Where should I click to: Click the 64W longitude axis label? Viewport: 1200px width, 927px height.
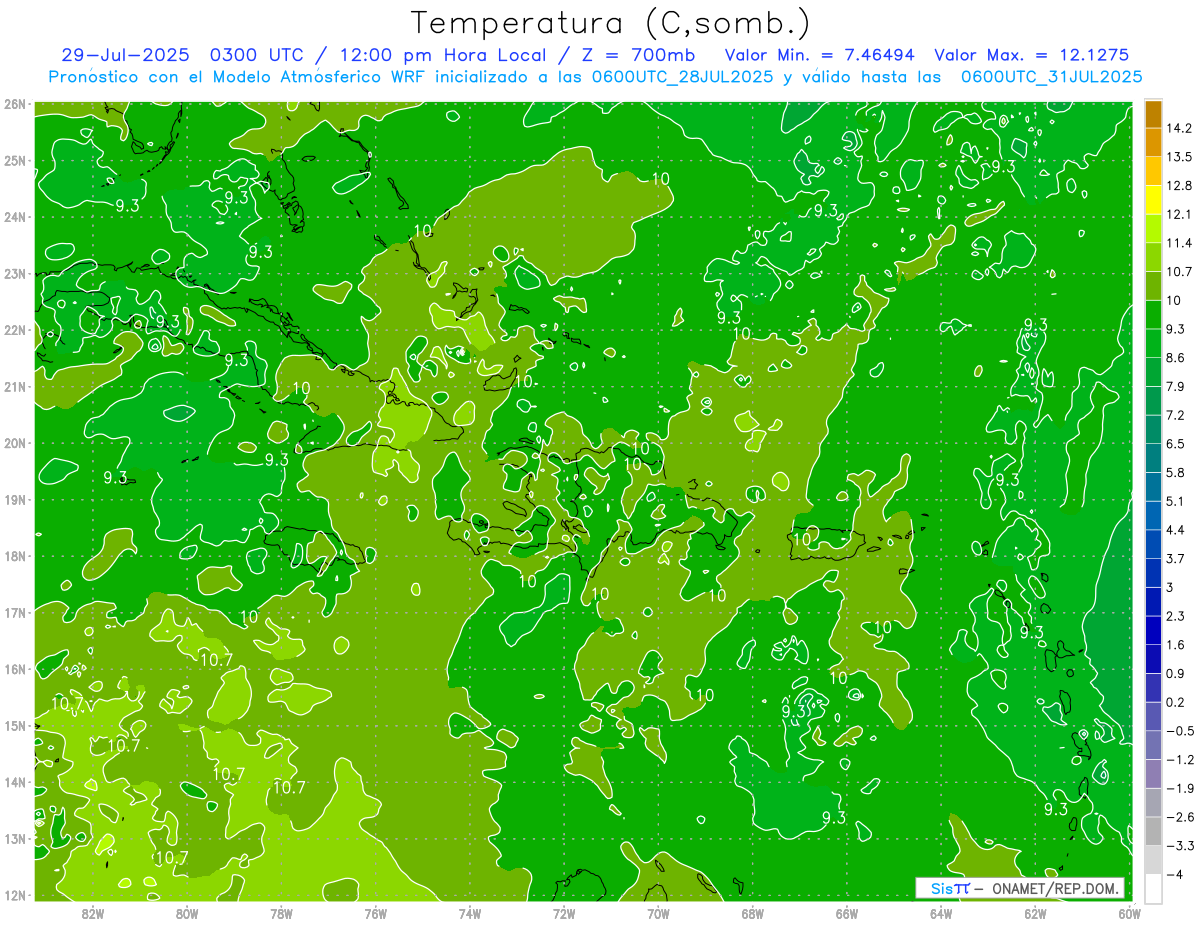(x=941, y=914)
